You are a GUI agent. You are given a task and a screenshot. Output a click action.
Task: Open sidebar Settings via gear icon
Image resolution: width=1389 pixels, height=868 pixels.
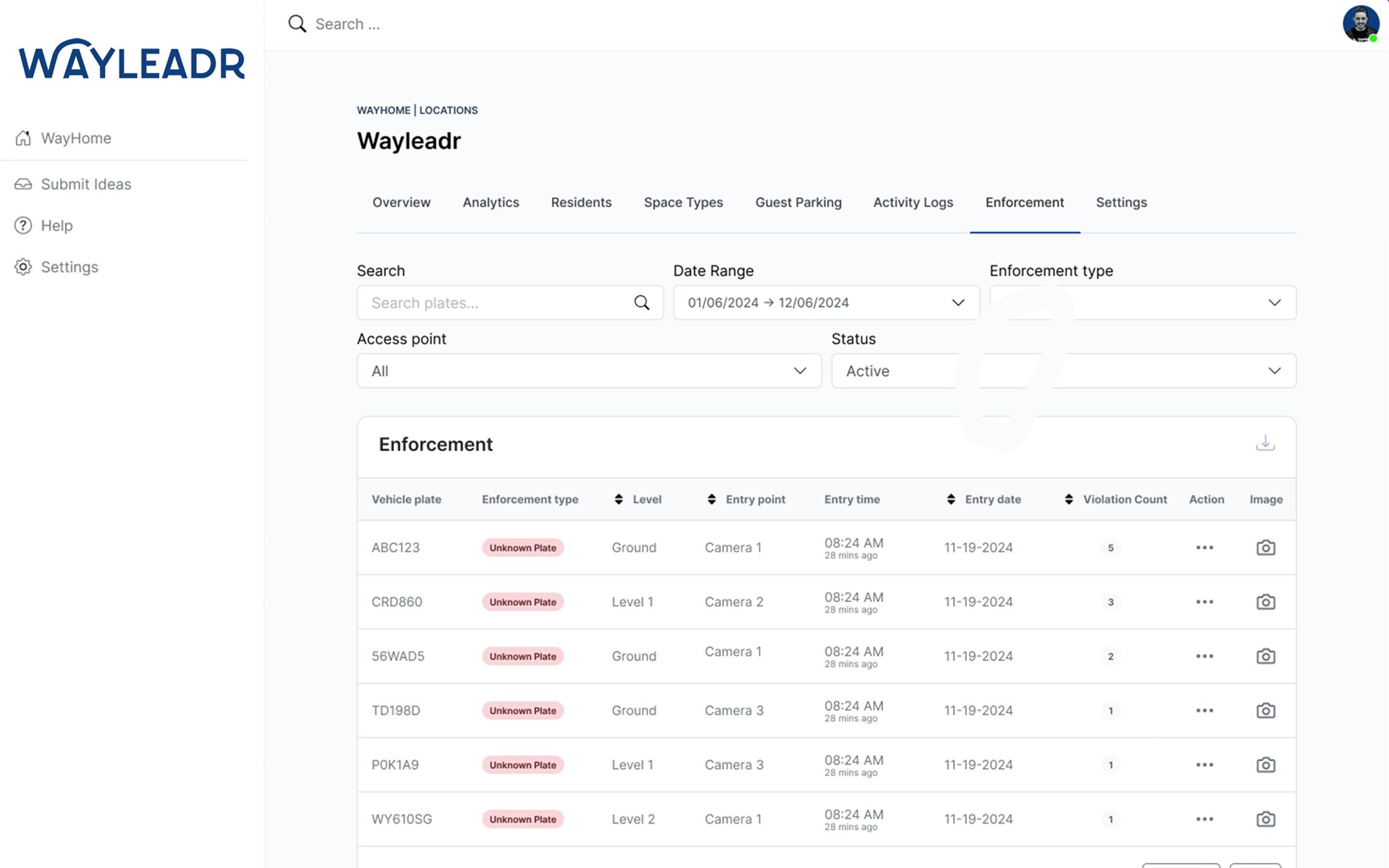click(23, 267)
